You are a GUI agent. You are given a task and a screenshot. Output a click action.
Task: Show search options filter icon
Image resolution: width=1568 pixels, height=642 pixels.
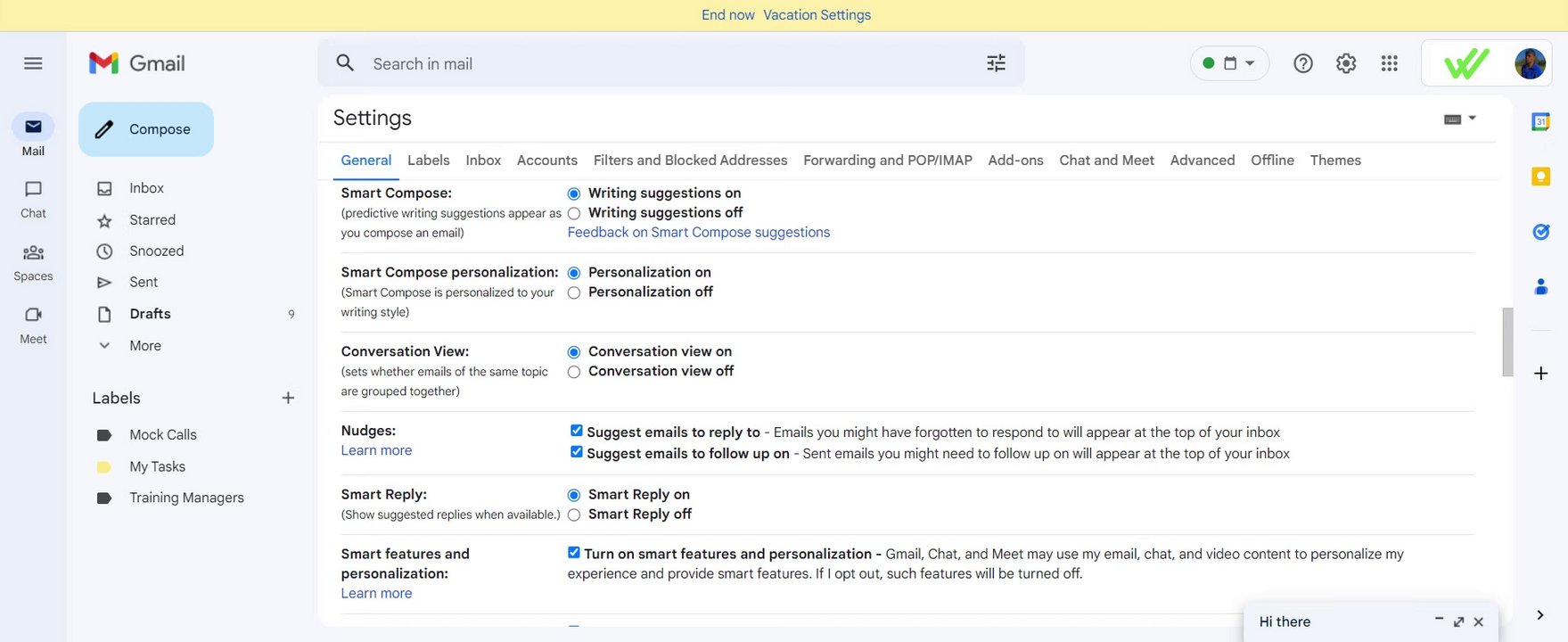pyautogui.click(x=996, y=63)
